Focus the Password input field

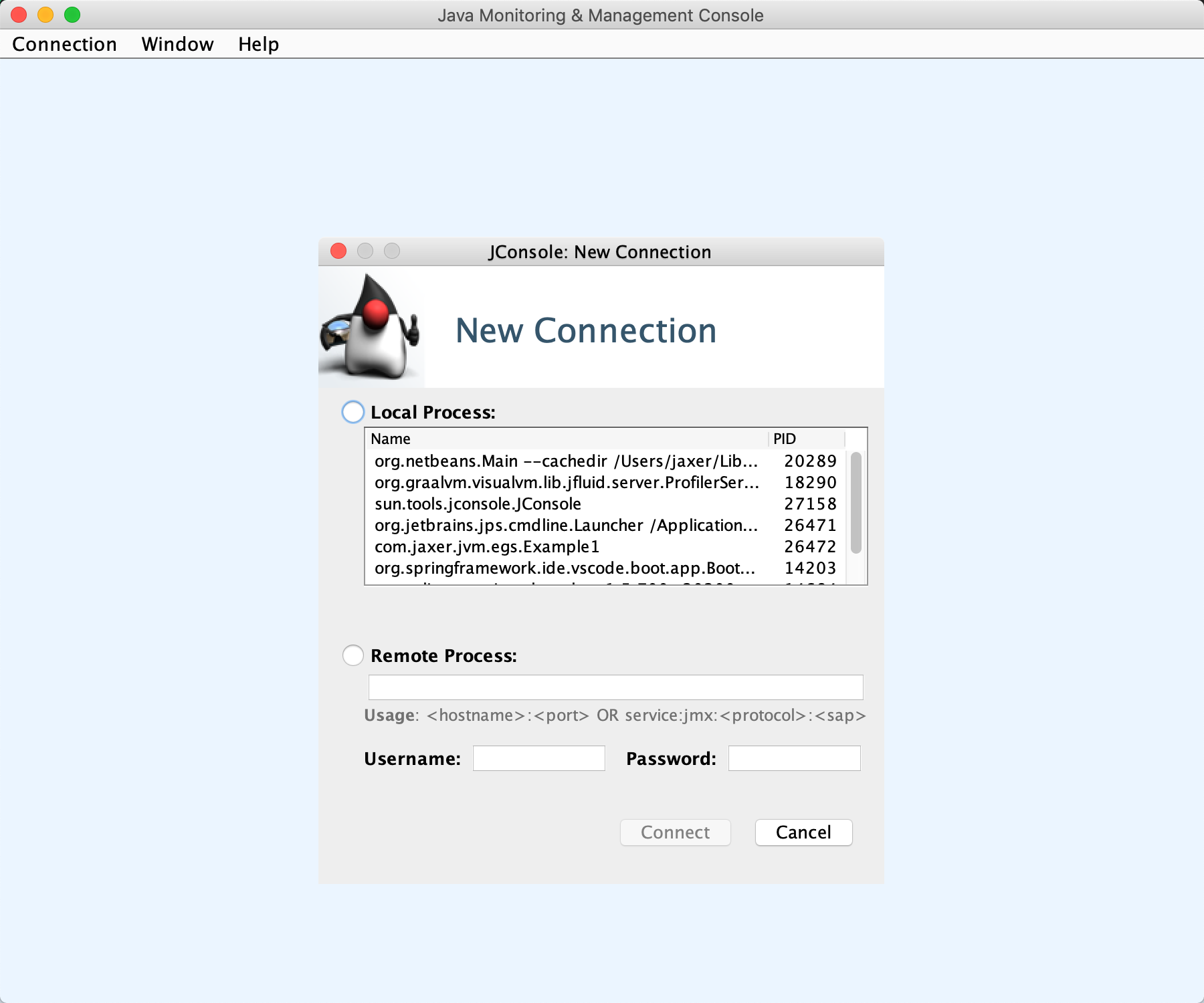[x=794, y=758]
